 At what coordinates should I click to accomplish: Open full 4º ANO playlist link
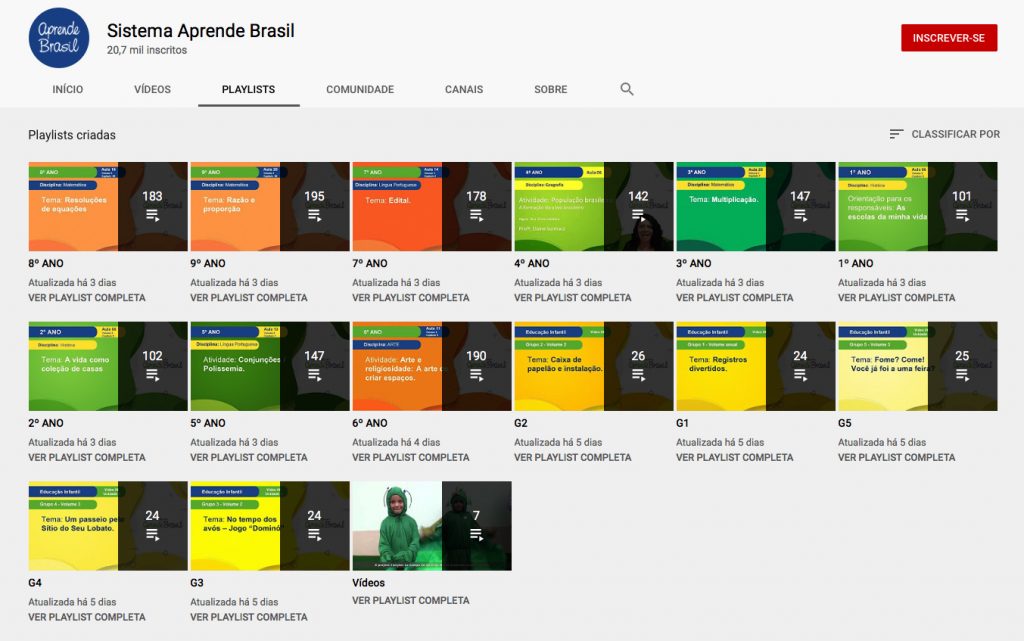tap(573, 298)
